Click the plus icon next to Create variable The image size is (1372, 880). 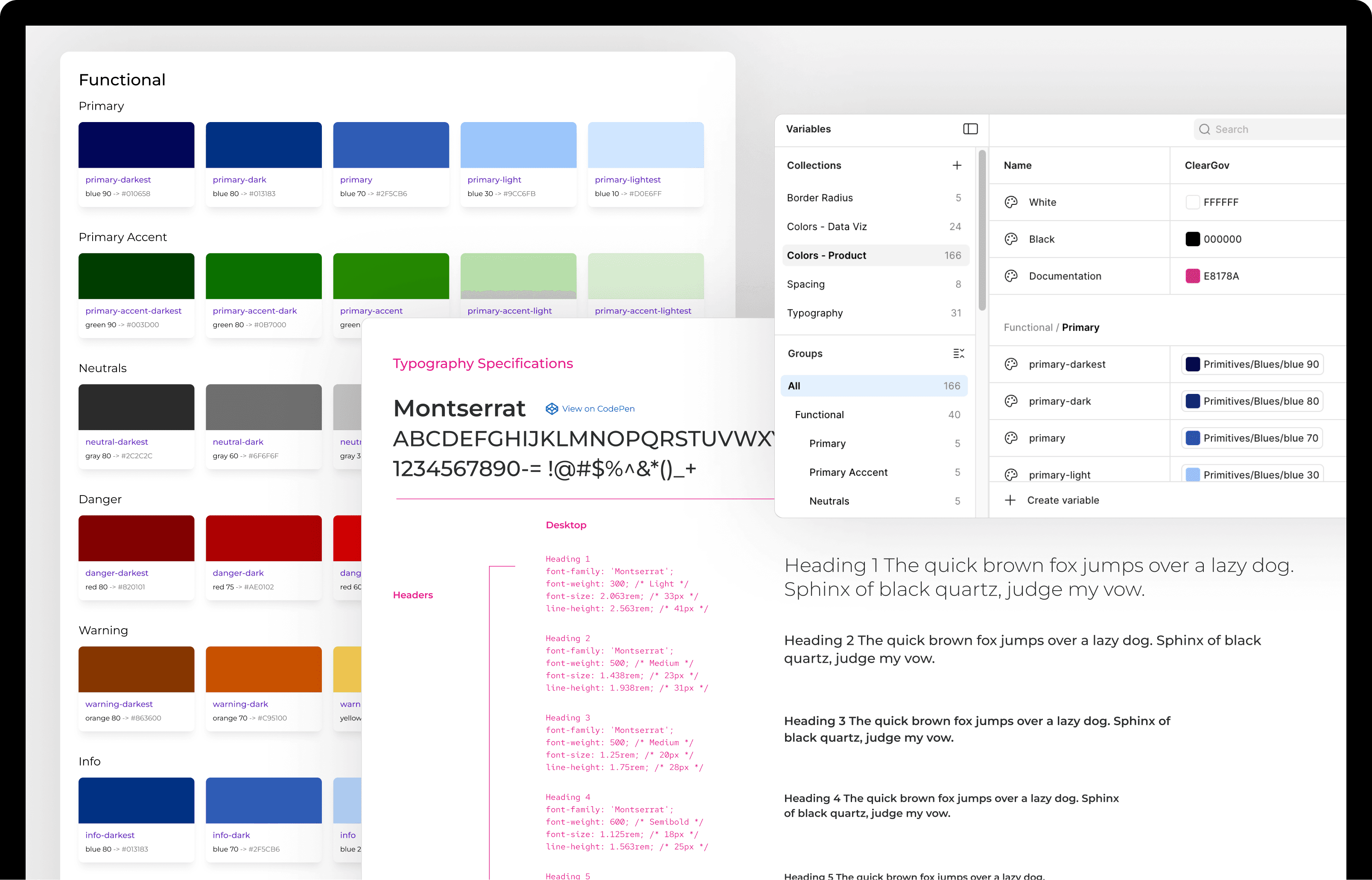point(1010,499)
